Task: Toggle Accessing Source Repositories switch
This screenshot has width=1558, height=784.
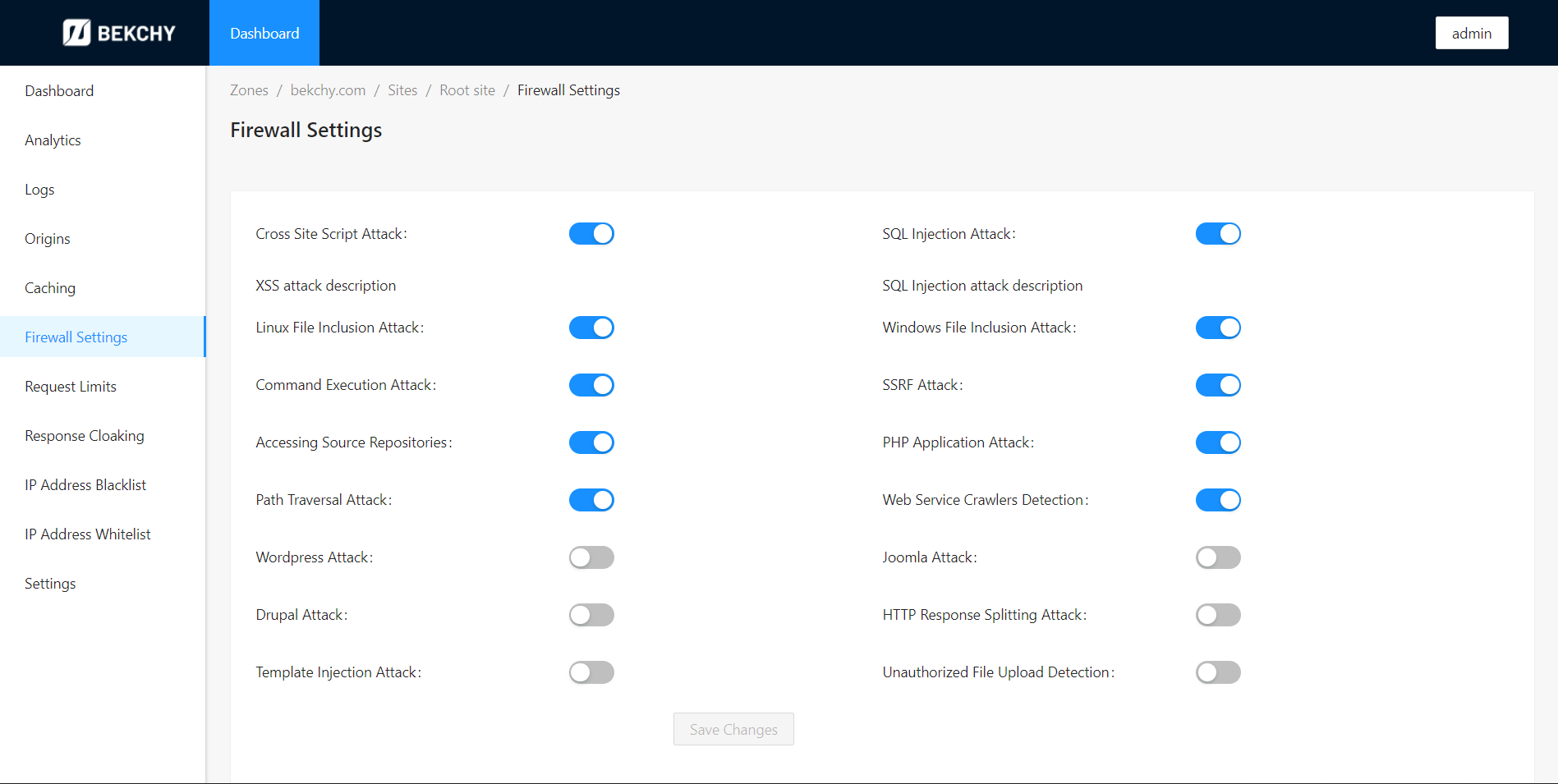Action: [591, 442]
